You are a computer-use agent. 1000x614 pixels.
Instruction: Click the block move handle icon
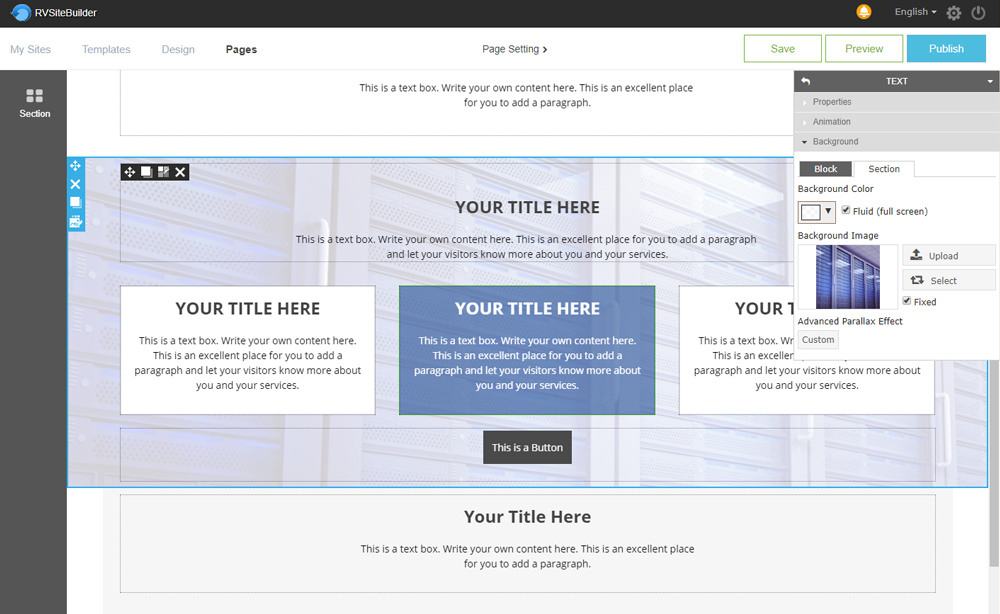coord(130,172)
